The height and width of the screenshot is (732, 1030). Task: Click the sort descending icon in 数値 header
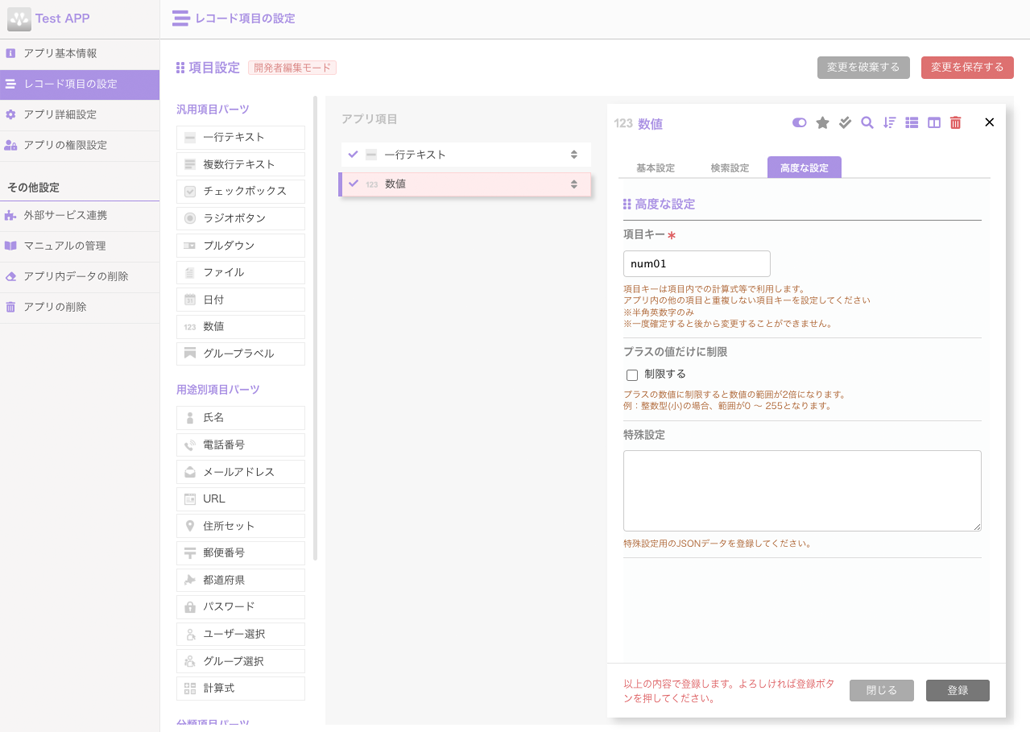point(889,123)
